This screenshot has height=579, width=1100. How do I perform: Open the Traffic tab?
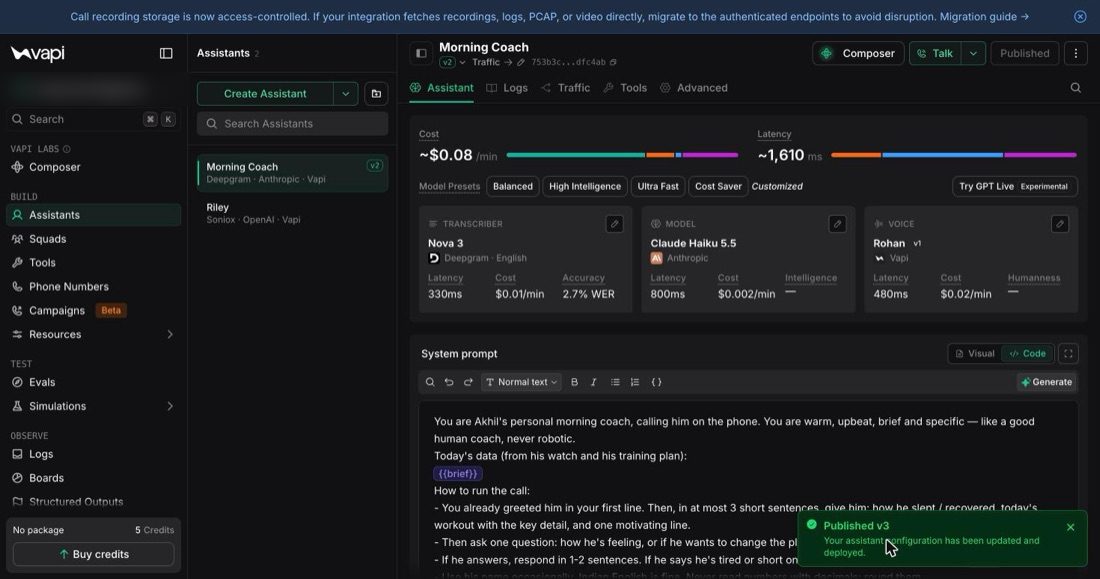[565, 88]
